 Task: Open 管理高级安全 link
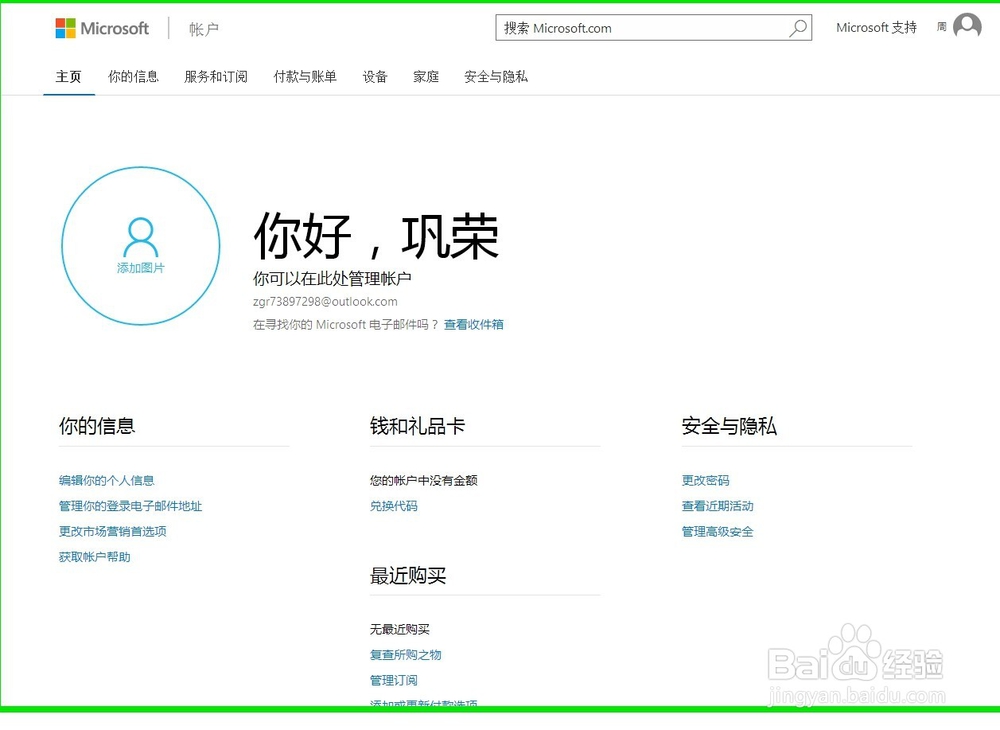717,532
